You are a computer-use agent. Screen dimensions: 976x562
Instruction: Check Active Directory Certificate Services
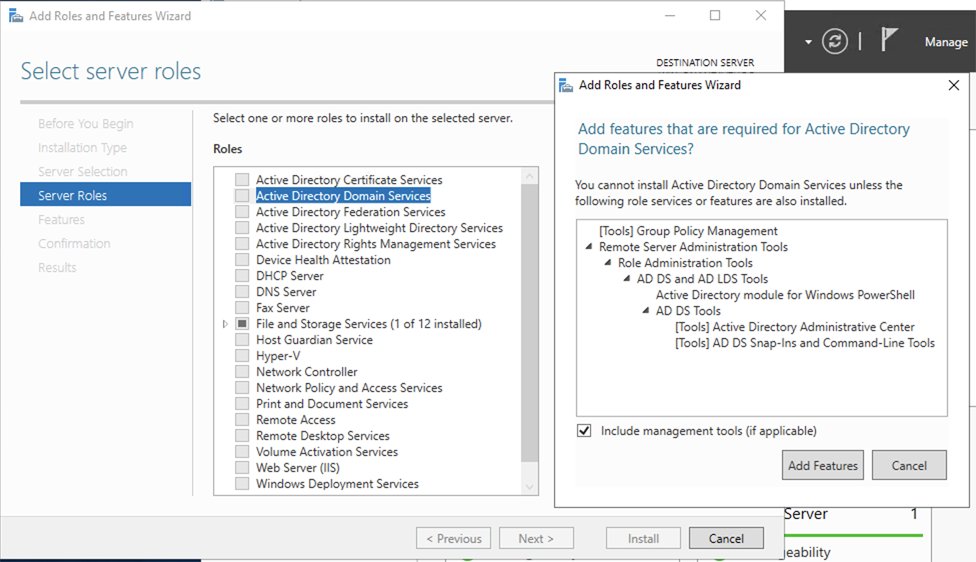[x=242, y=180]
